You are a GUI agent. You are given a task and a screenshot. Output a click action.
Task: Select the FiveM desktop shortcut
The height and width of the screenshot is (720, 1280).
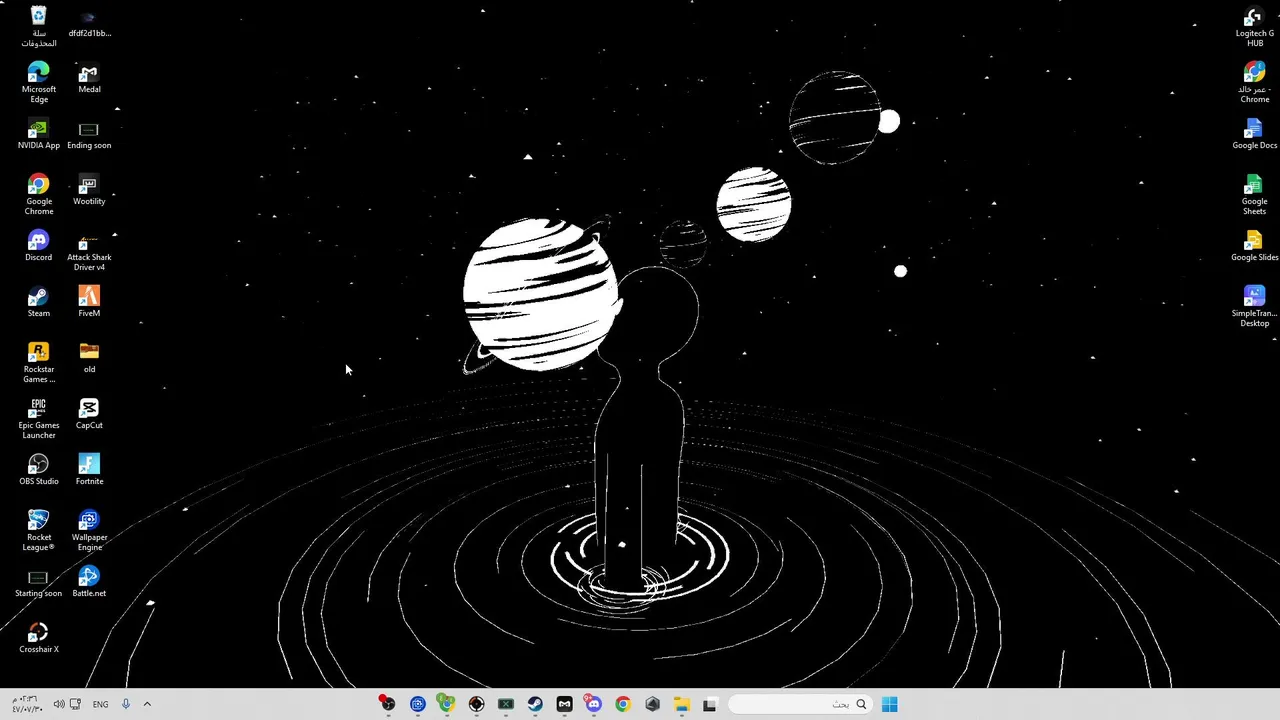coord(89,302)
